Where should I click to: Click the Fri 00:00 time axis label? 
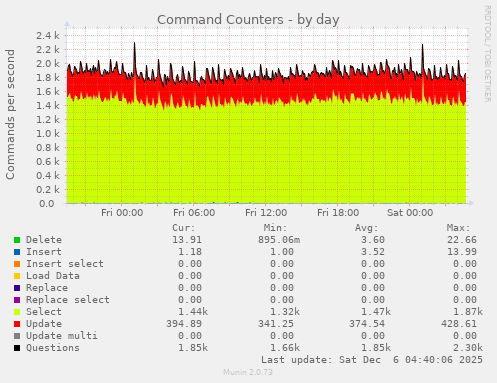click(x=122, y=213)
